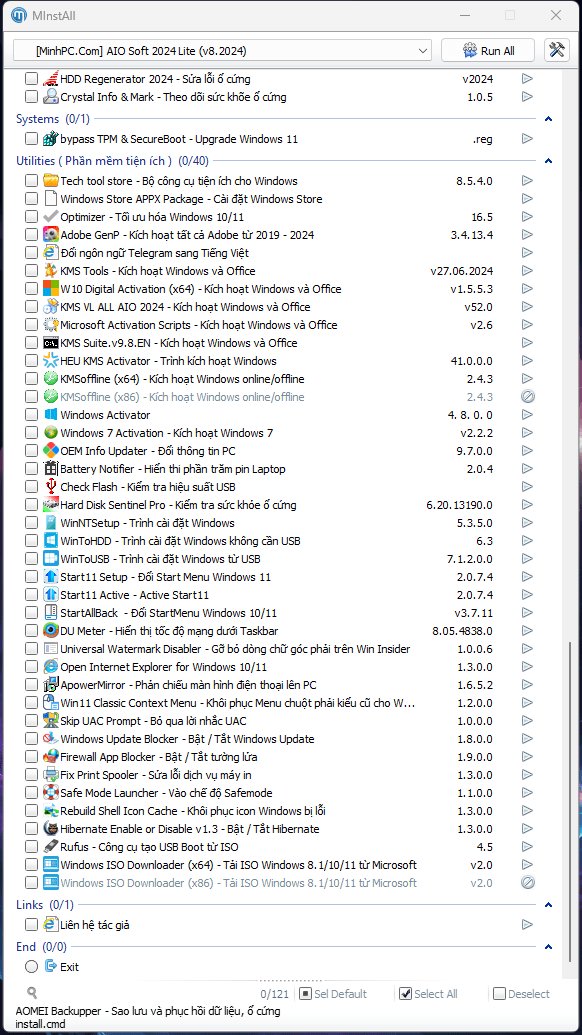
Task: Select Start11 Active row text
Action: click(135, 595)
